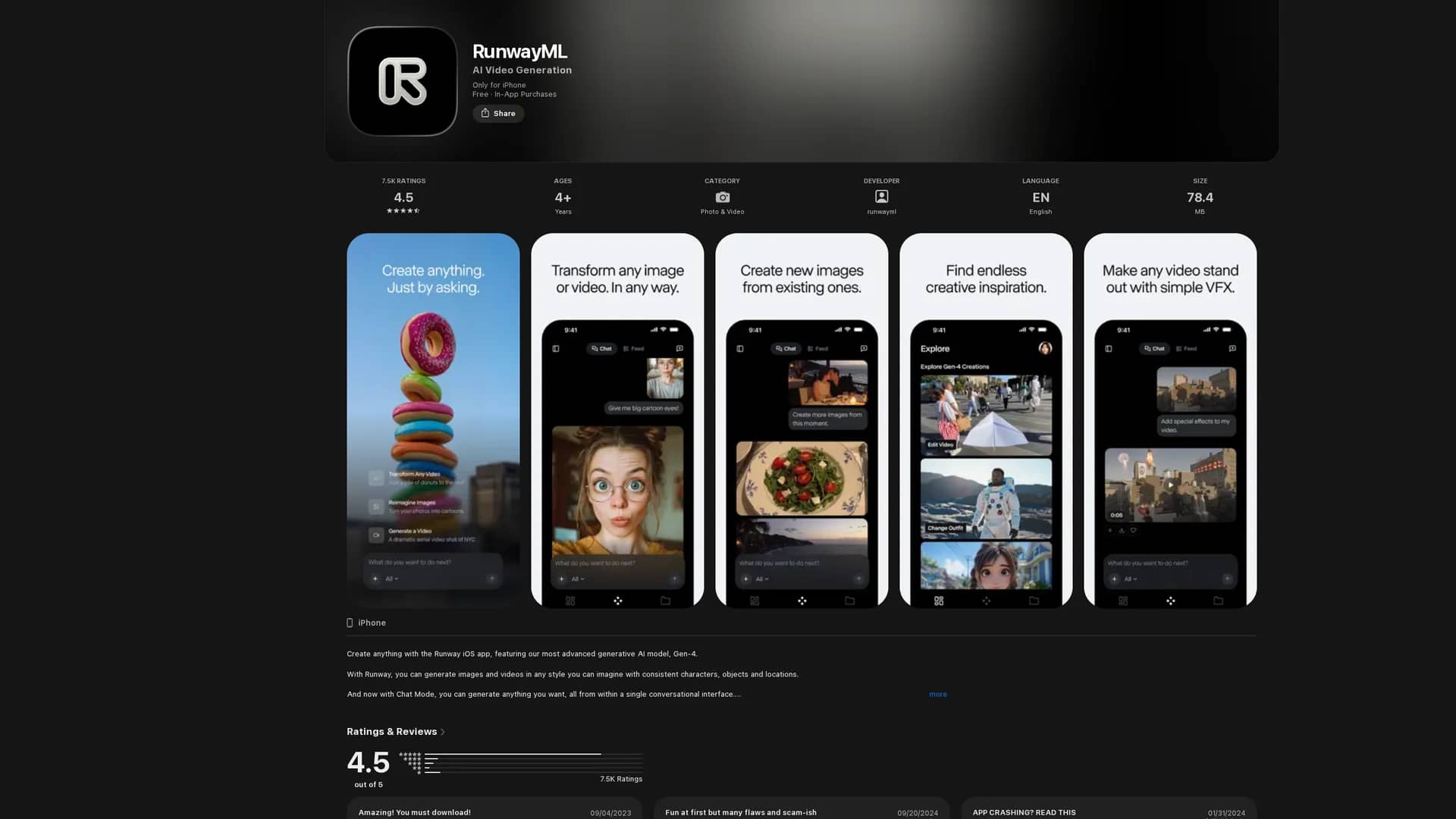Click play icon in fifth screenshot video
The width and height of the screenshot is (1456, 819).
pos(1170,485)
